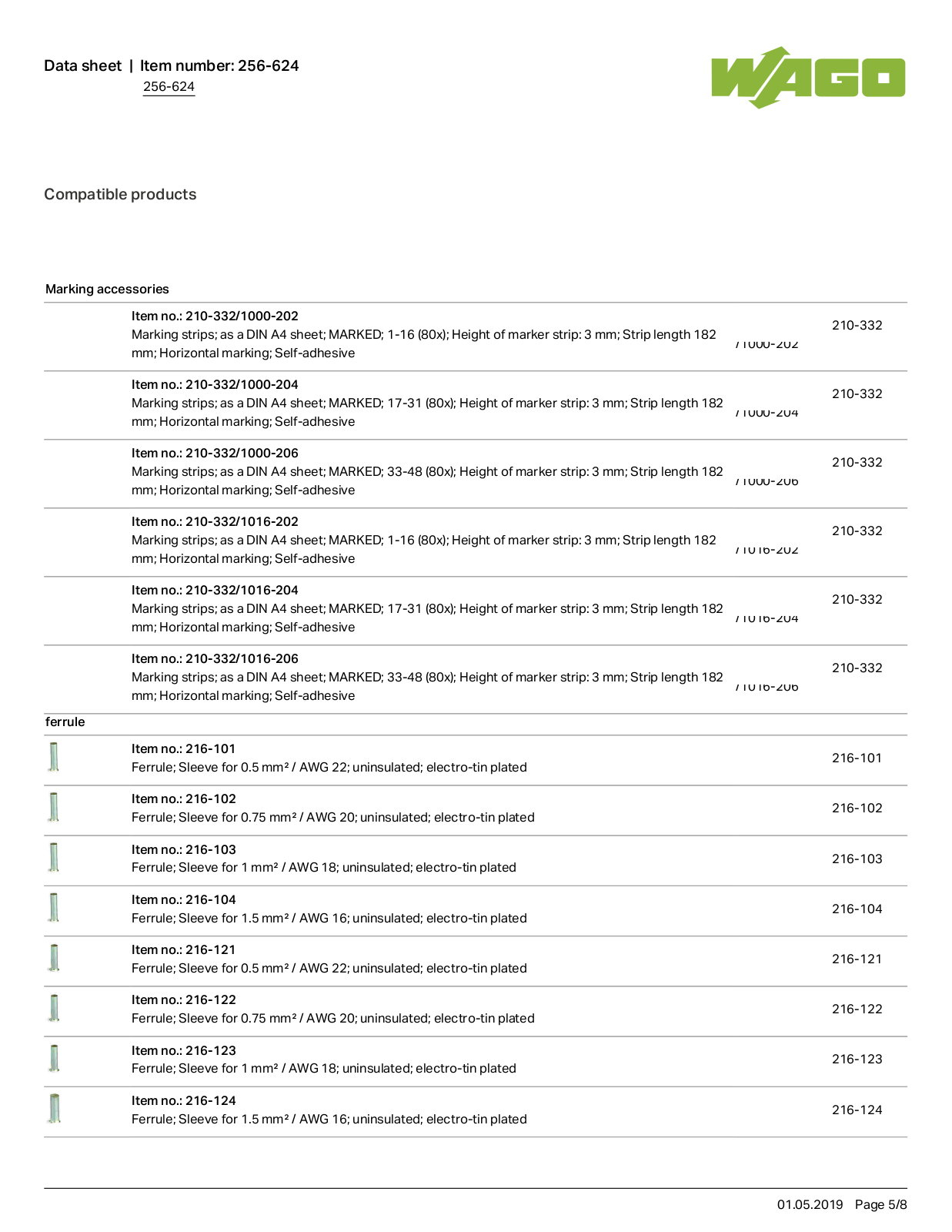Click the 'Data sheet | Item number: 256-624' title
The width and height of the screenshot is (952, 1232).
[171, 65]
